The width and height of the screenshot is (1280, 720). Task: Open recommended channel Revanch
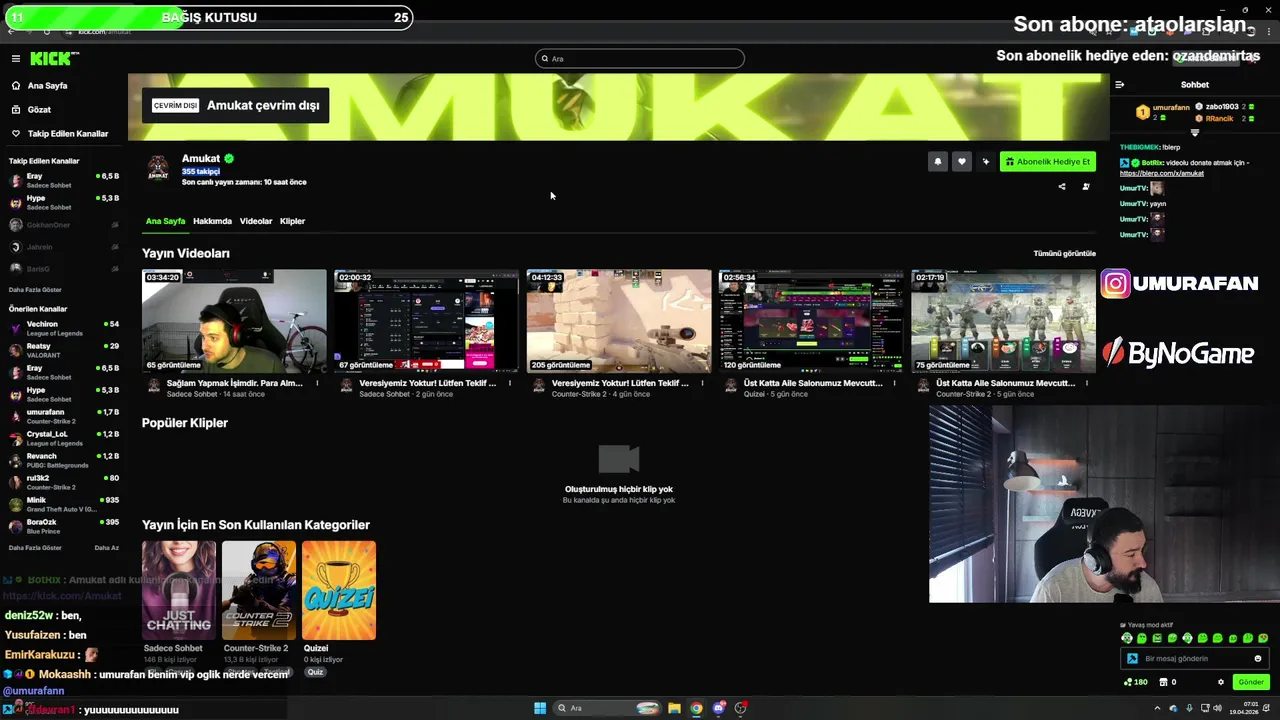coord(64,461)
